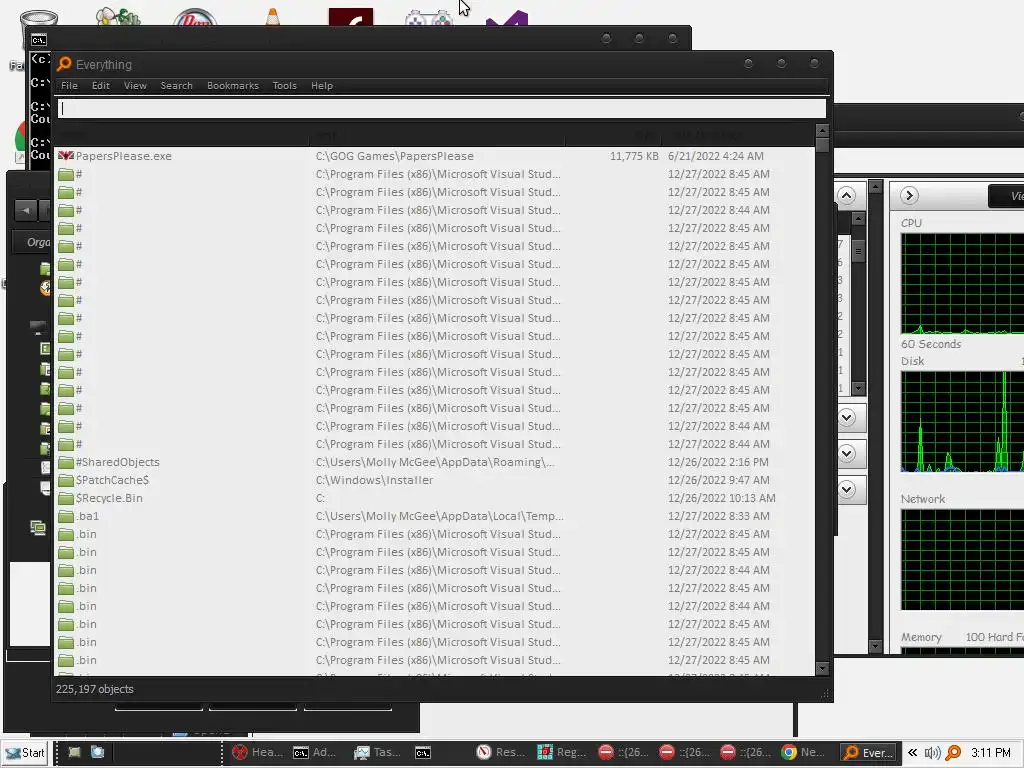The image size is (1024, 768).
Task: Click the $PatchCache$ folder icon
Action: [x=65, y=480]
